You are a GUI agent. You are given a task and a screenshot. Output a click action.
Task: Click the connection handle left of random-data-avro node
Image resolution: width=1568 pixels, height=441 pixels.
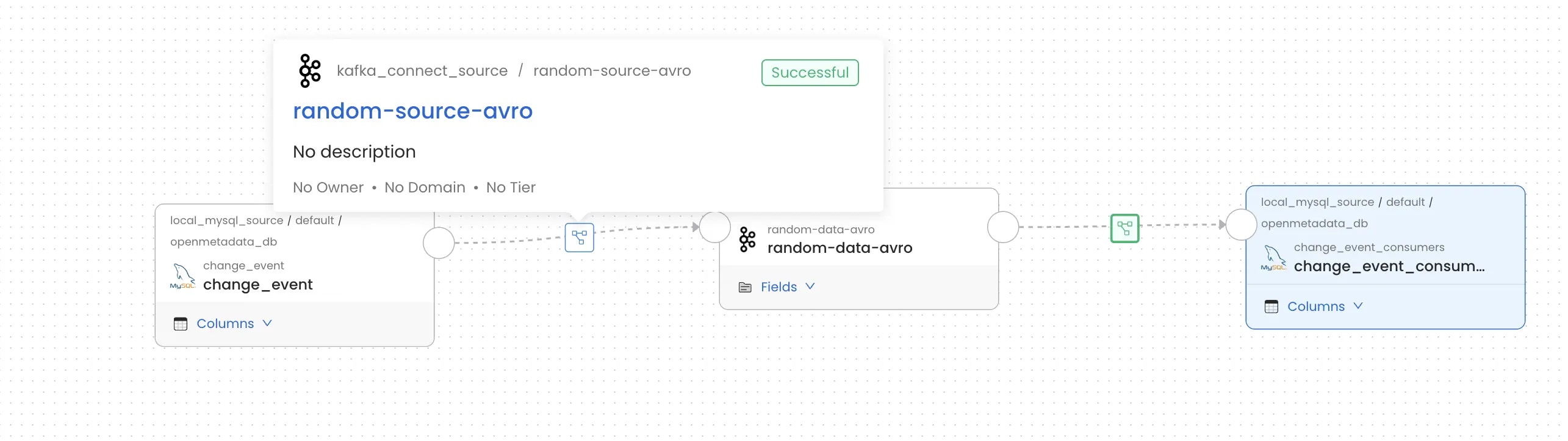[x=715, y=227]
